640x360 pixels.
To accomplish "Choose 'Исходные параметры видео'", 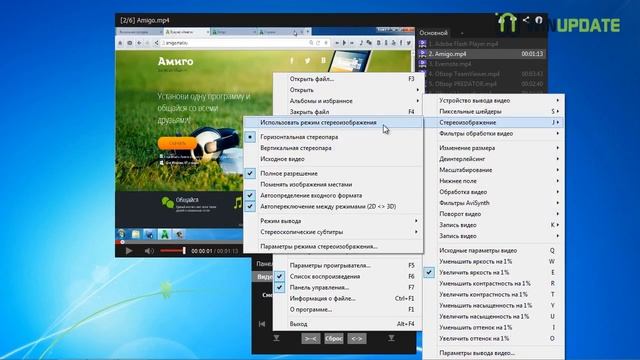I will click(494, 251).
